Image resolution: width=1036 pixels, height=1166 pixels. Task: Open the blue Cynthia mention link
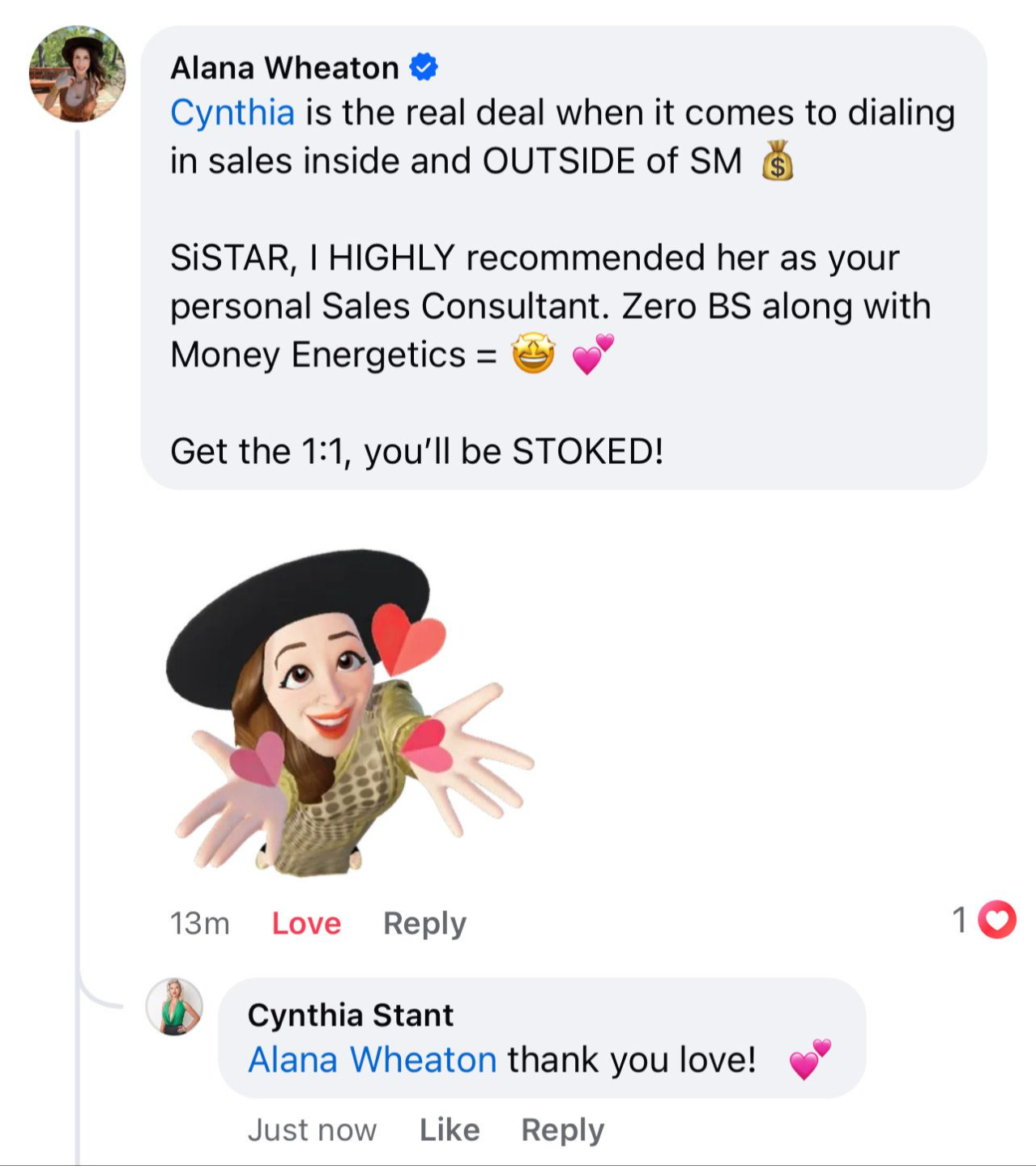pos(232,113)
